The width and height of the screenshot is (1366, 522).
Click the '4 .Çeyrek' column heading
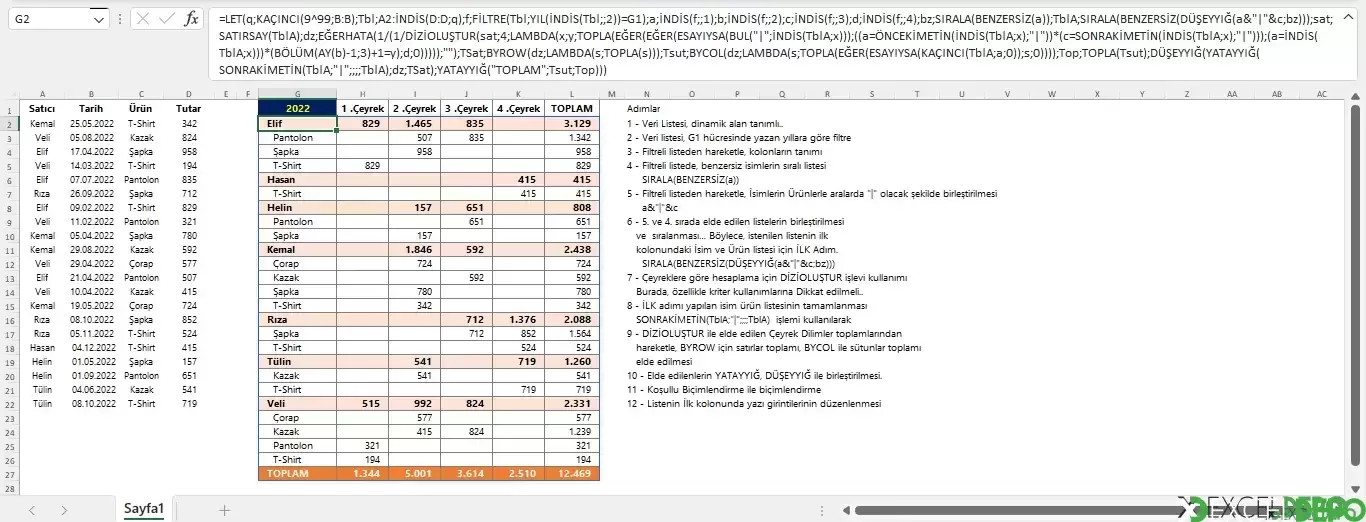519,108
